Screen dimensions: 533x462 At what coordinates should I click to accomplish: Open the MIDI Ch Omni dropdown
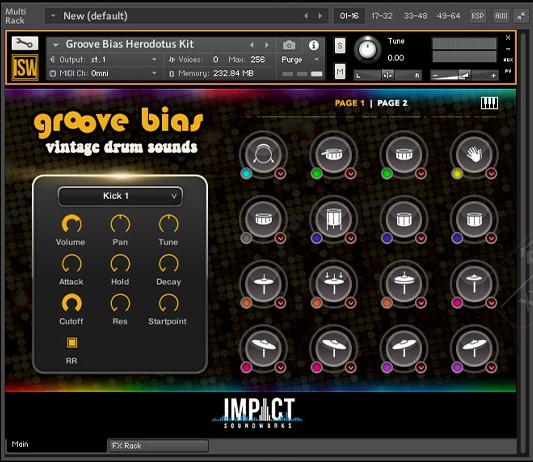(104, 73)
